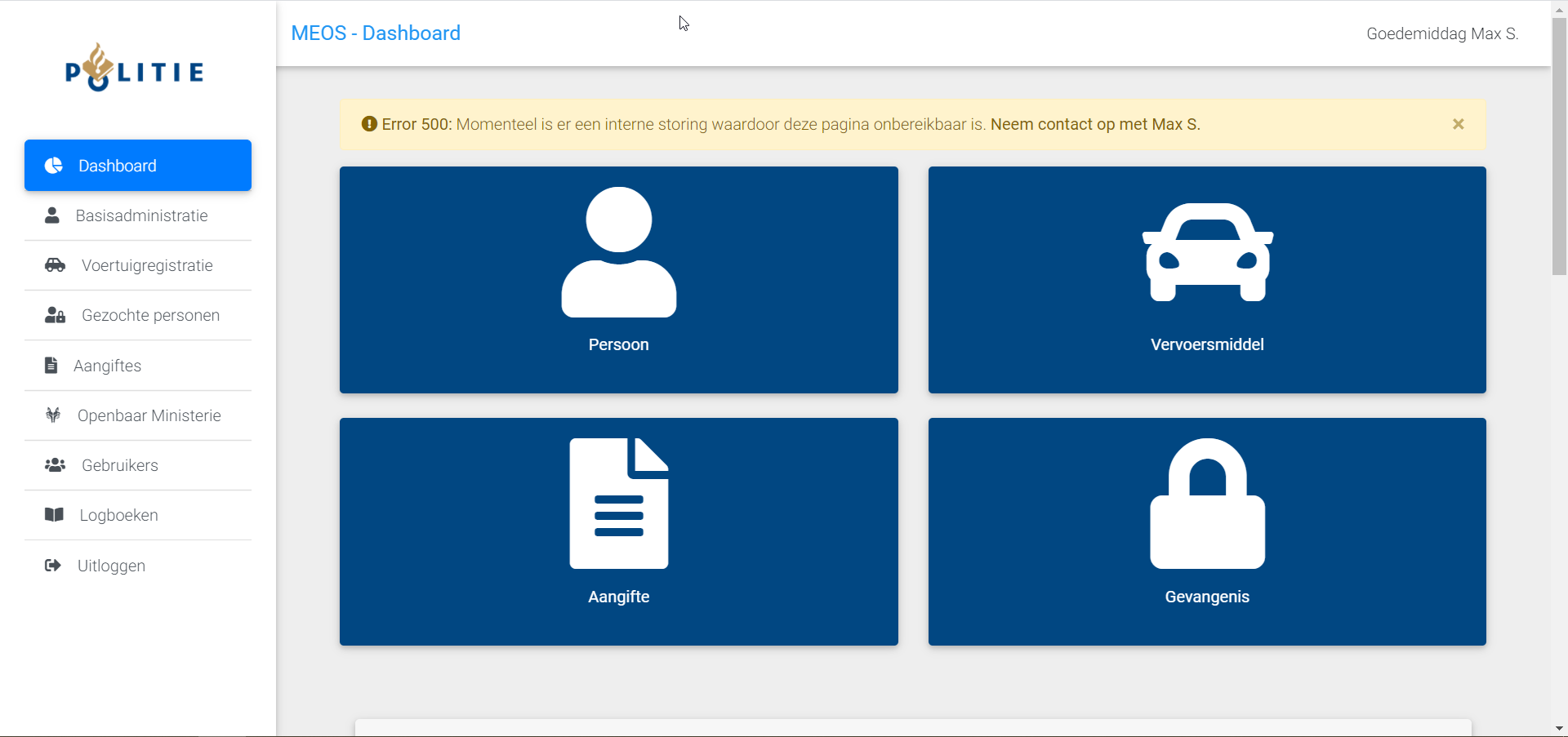Viewport: 1568px width, 737px height.
Task: Click the car icon on Vervoersmiddel tile
Action: click(x=1207, y=252)
